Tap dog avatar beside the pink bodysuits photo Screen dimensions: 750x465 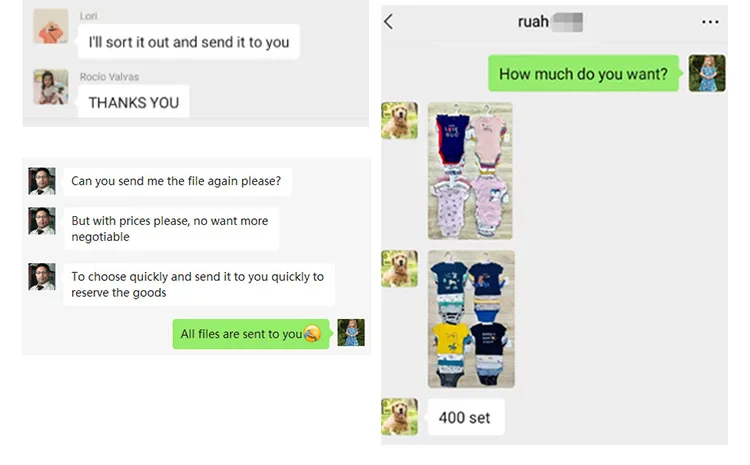[399, 120]
